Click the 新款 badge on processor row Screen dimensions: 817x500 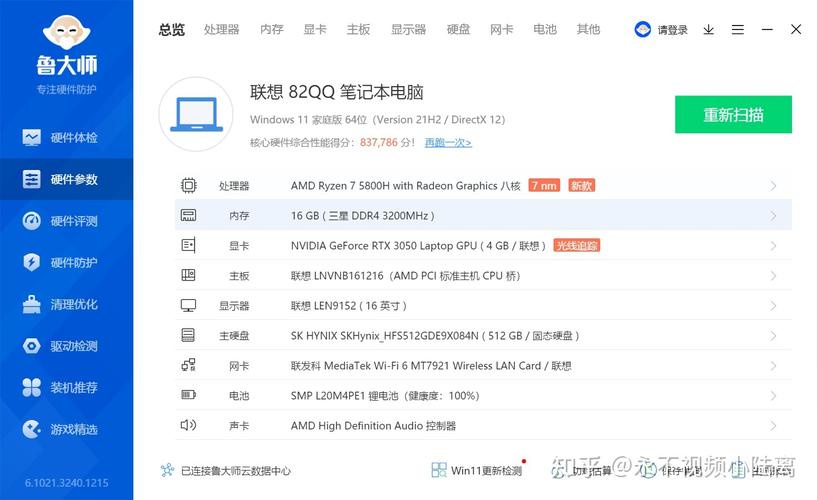tap(581, 185)
